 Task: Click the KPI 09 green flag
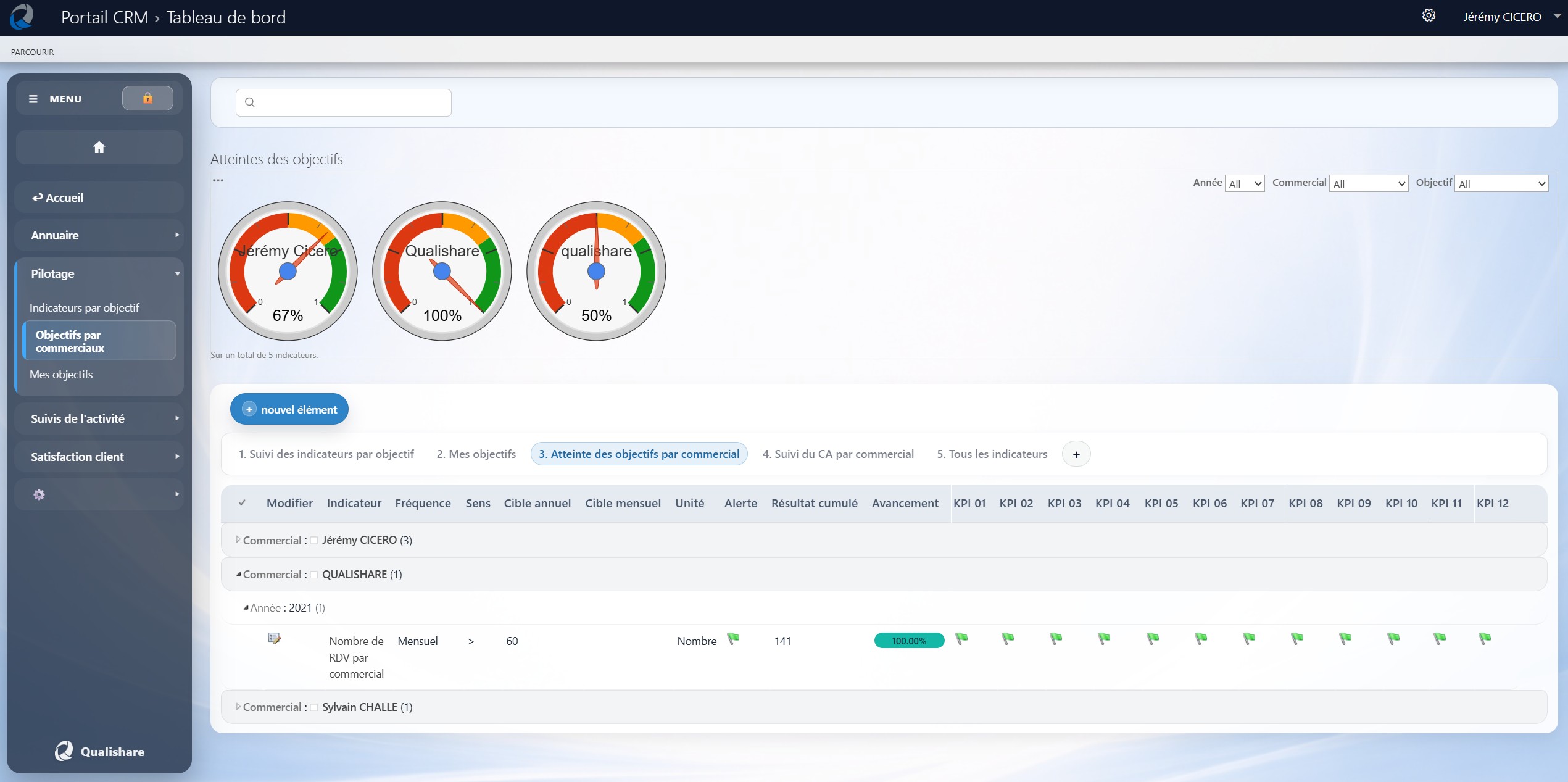[x=1345, y=638]
